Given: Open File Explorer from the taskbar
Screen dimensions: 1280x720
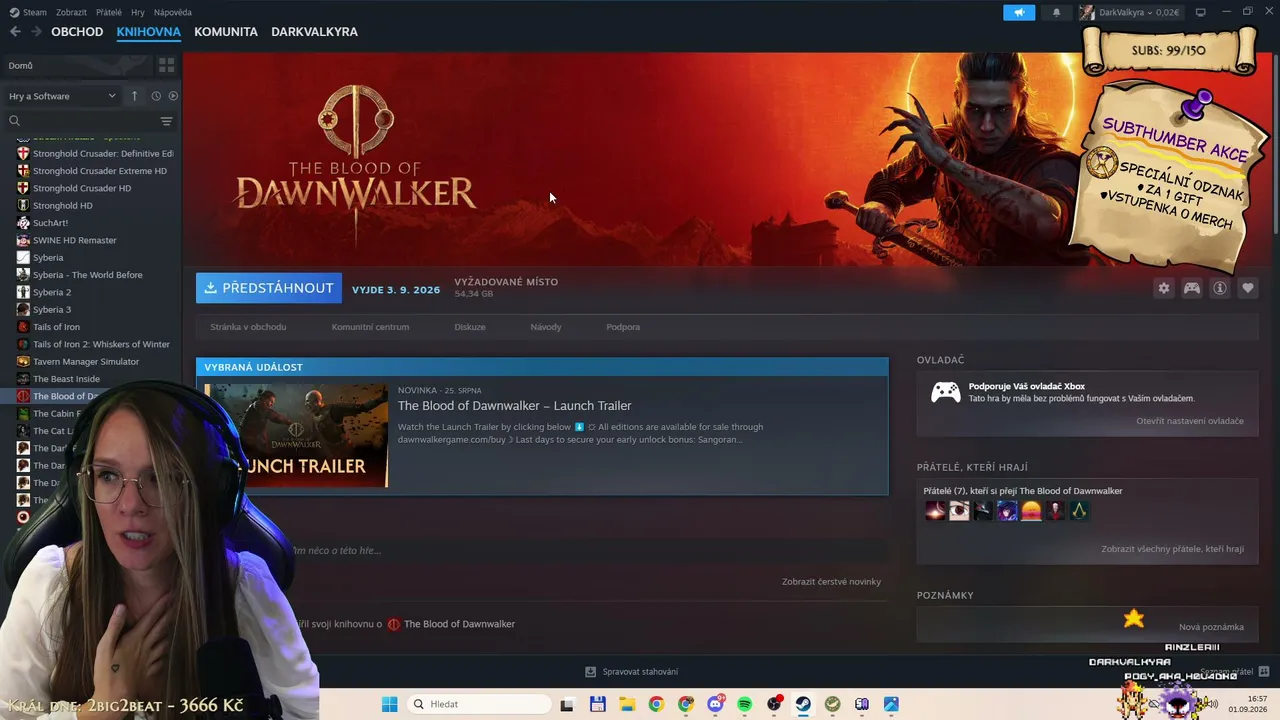Looking at the screenshot, I should coord(626,704).
